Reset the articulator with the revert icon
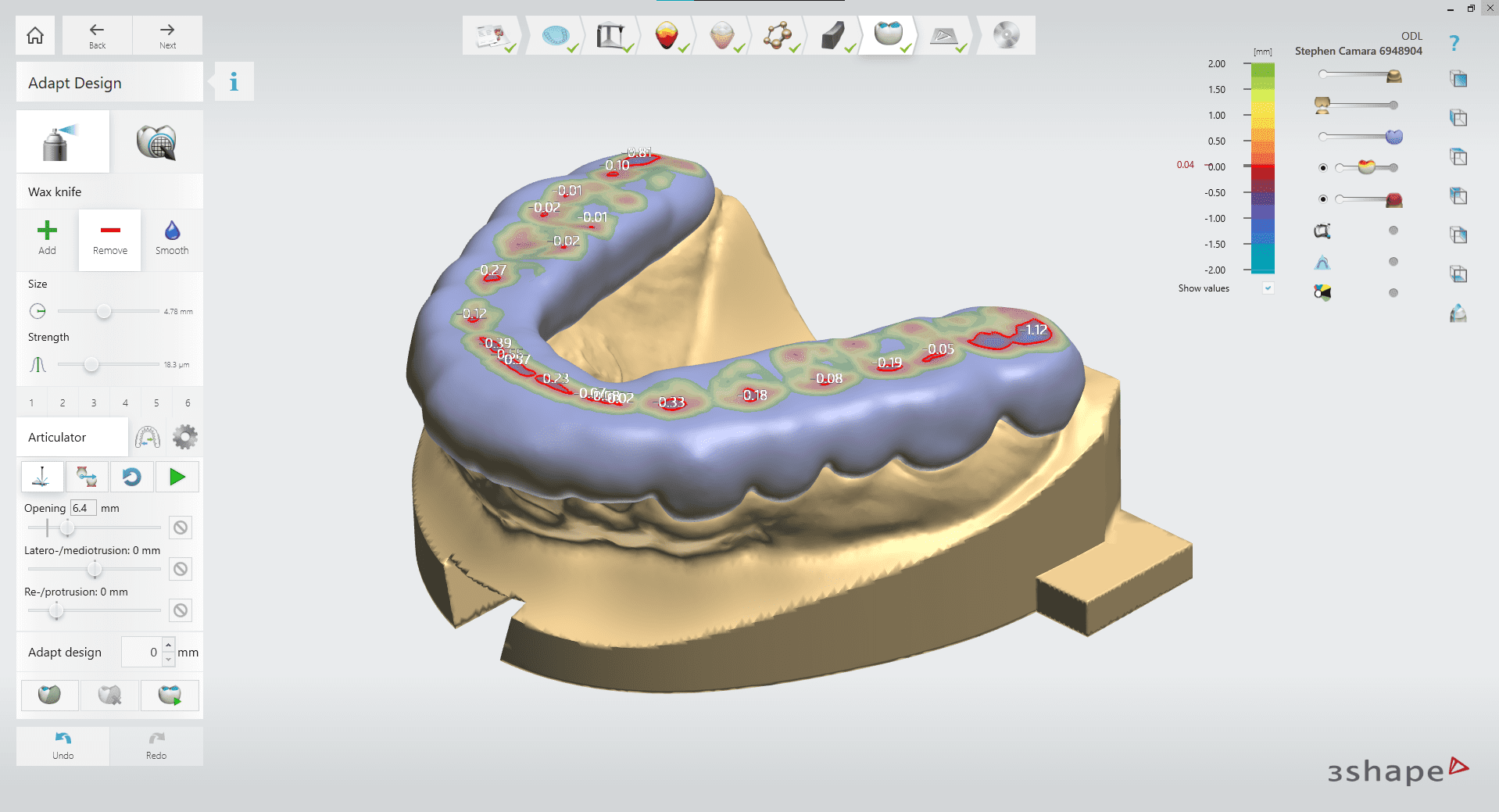The height and width of the screenshot is (812, 1499). (x=131, y=476)
